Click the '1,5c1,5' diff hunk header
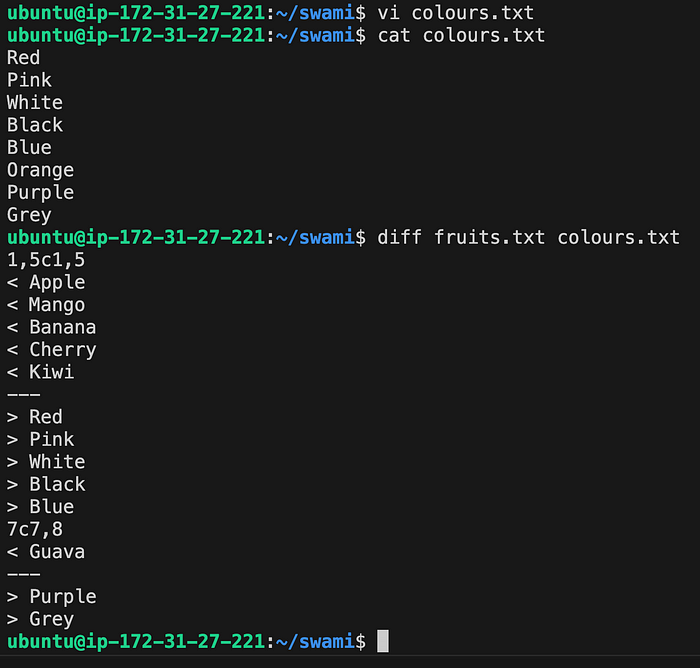 (46, 260)
